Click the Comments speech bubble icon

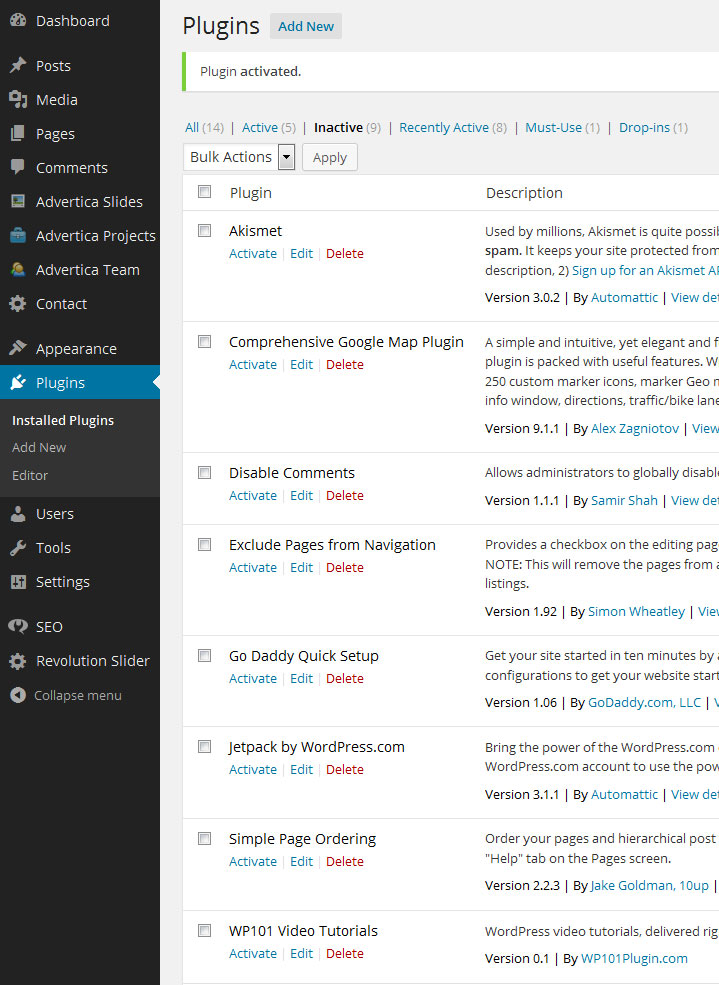[x=18, y=167]
